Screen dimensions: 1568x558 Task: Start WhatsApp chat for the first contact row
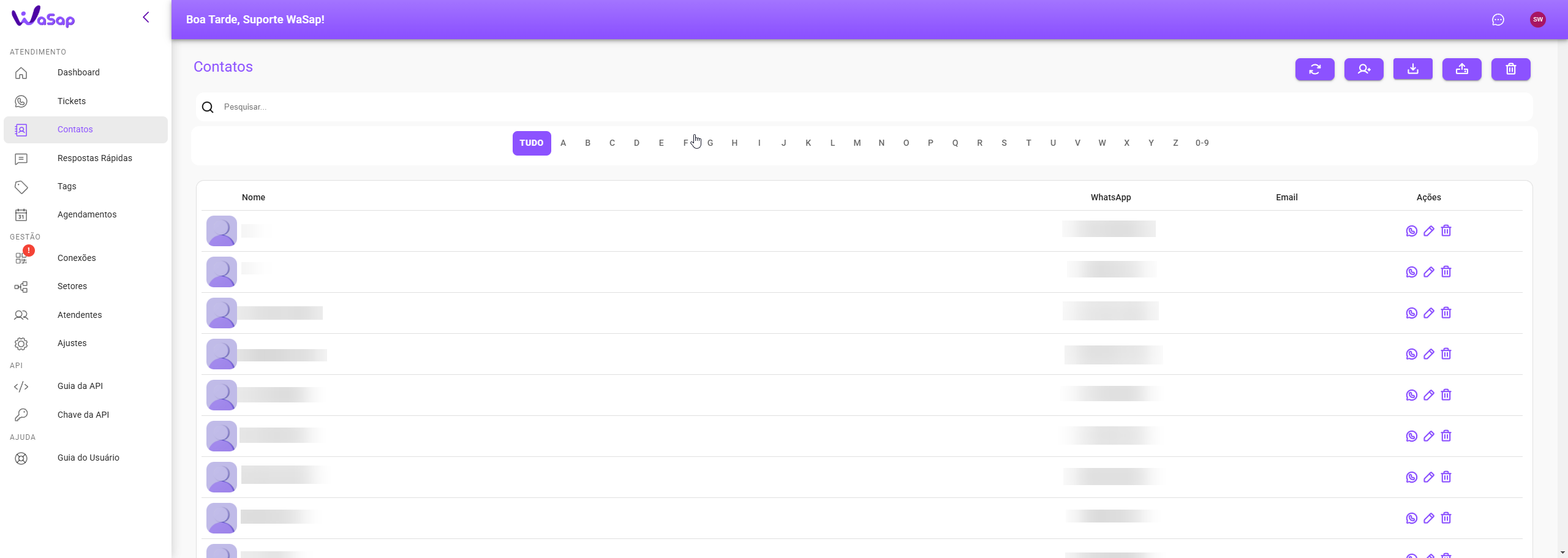click(1411, 231)
